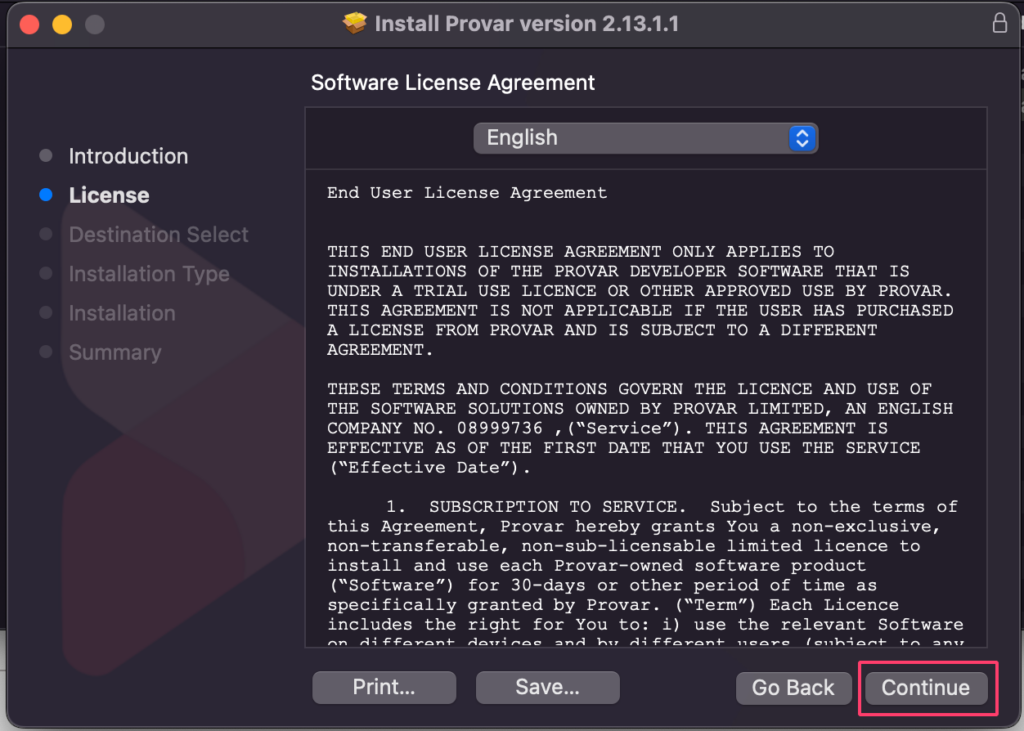Screen dimensions: 1024x731
Task: Minimize the installer with the yellow button
Action: pos(62,25)
